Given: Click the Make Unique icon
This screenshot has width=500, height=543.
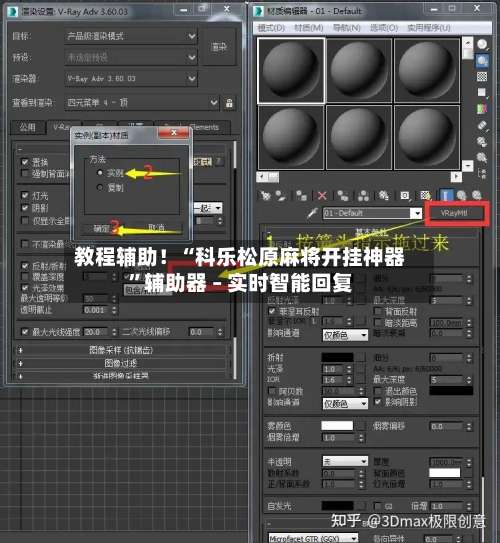Looking at the screenshot, I should pyautogui.click(x=363, y=195).
